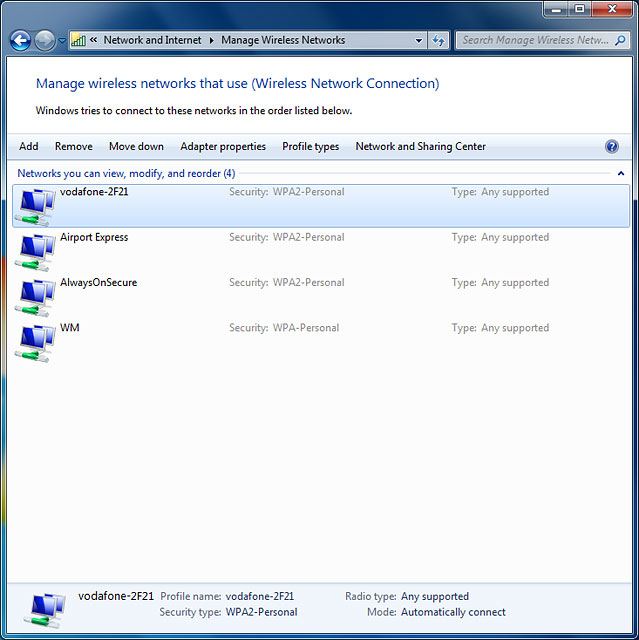Click the Move down toolbar command

[136, 146]
